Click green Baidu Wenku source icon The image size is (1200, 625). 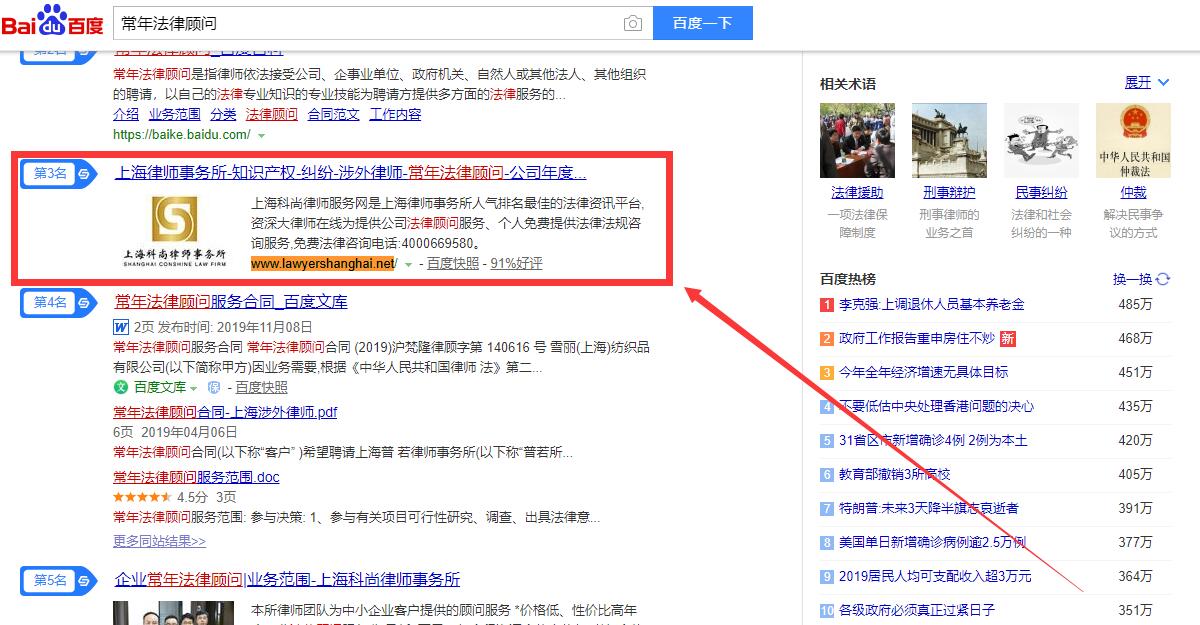click(x=121, y=387)
